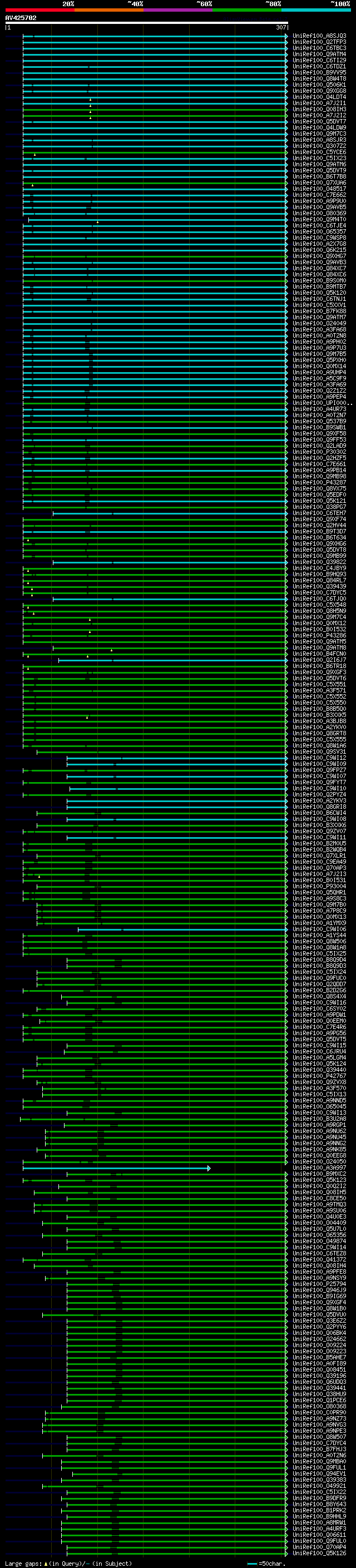This screenshot has height=1568, width=356.
Task: Click hit label UniRef100_Q5K120
Action: pos(319,293)
